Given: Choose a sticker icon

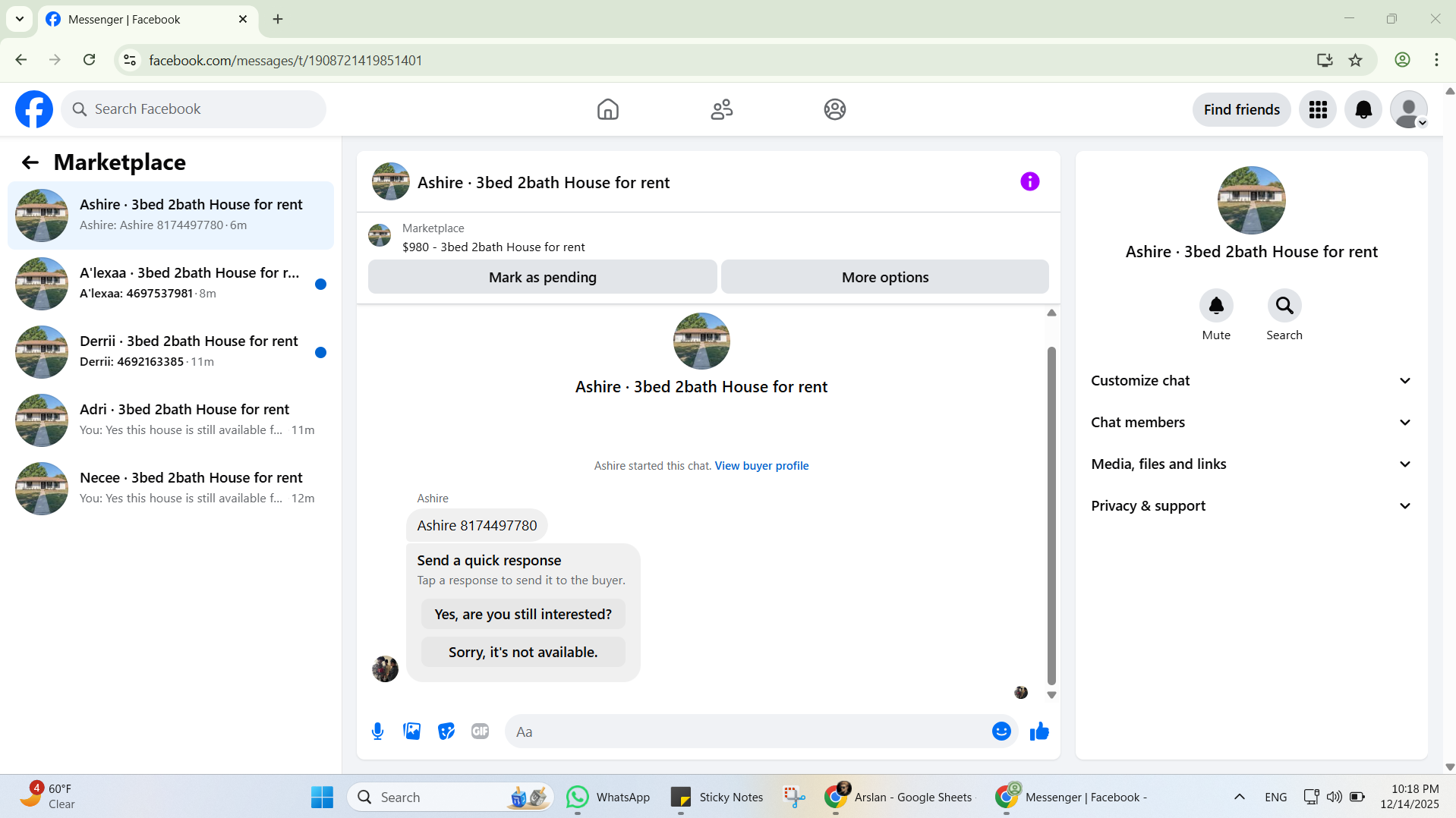Looking at the screenshot, I should (446, 731).
